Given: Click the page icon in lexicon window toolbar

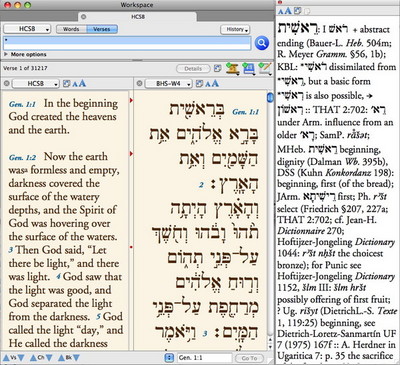Looking at the screenshot, I should [307, 11].
